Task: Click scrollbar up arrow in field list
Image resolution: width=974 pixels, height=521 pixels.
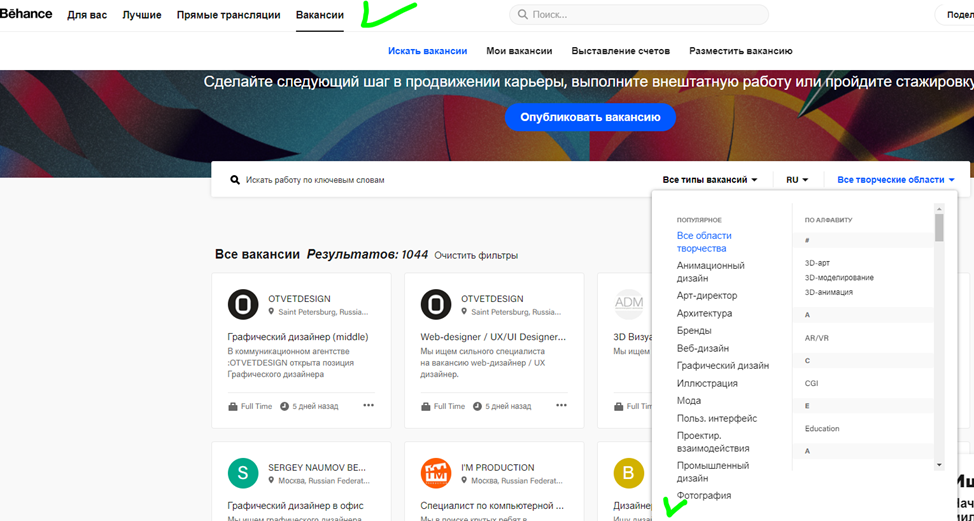Action: (x=939, y=209)
